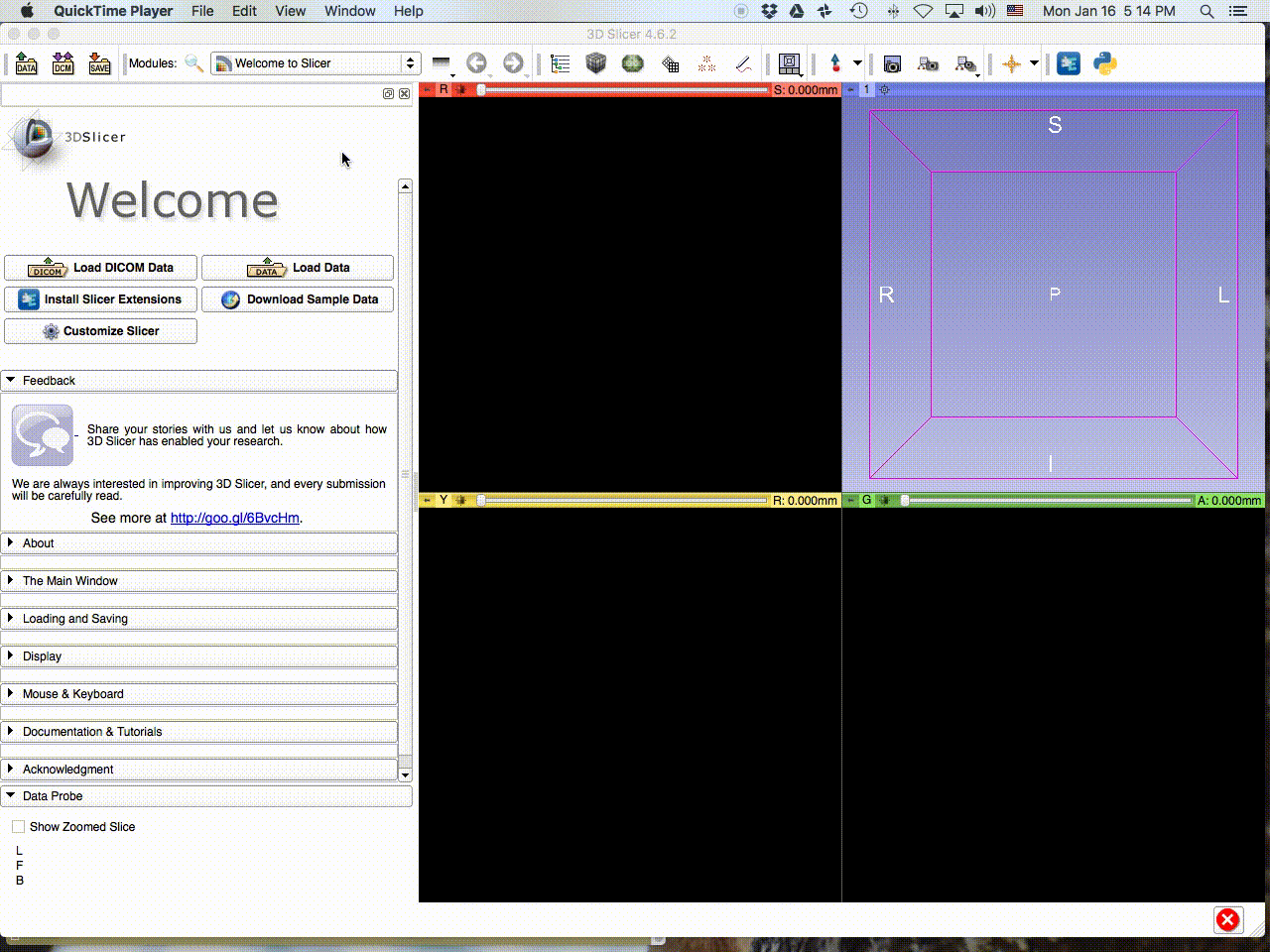Open the module history dropdown
The width and height of the screenshot is (1270, 952).
pyautogui.click(x=442, y=63)
